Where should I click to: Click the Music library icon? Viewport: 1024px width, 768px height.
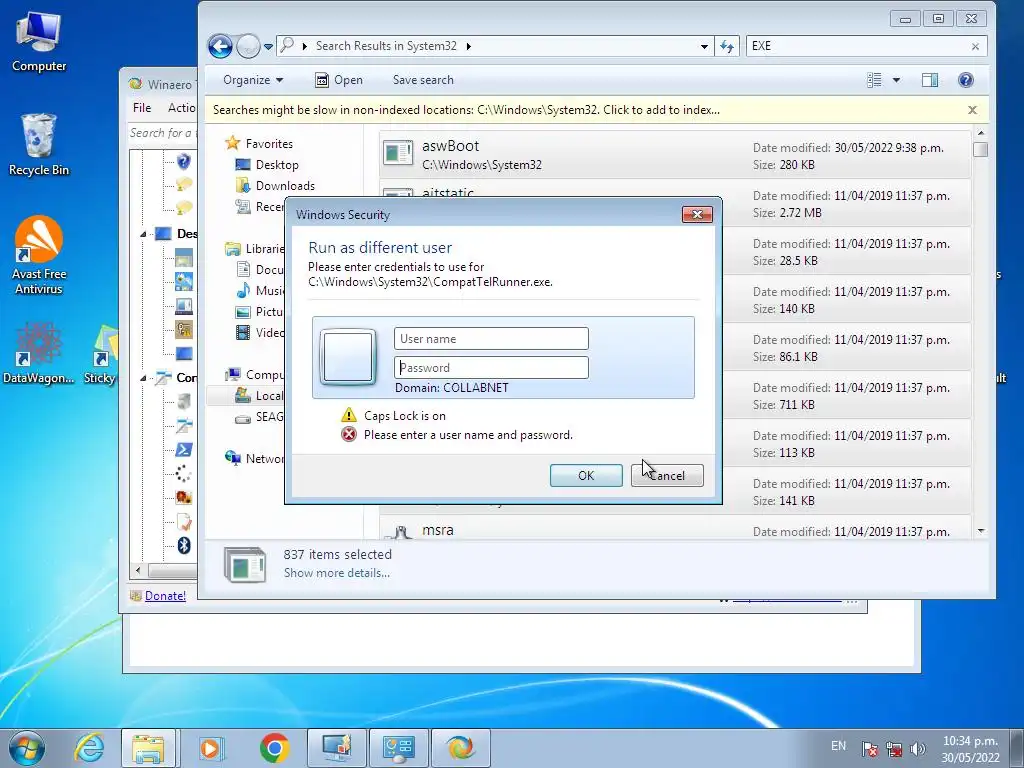tap(243, 291)
